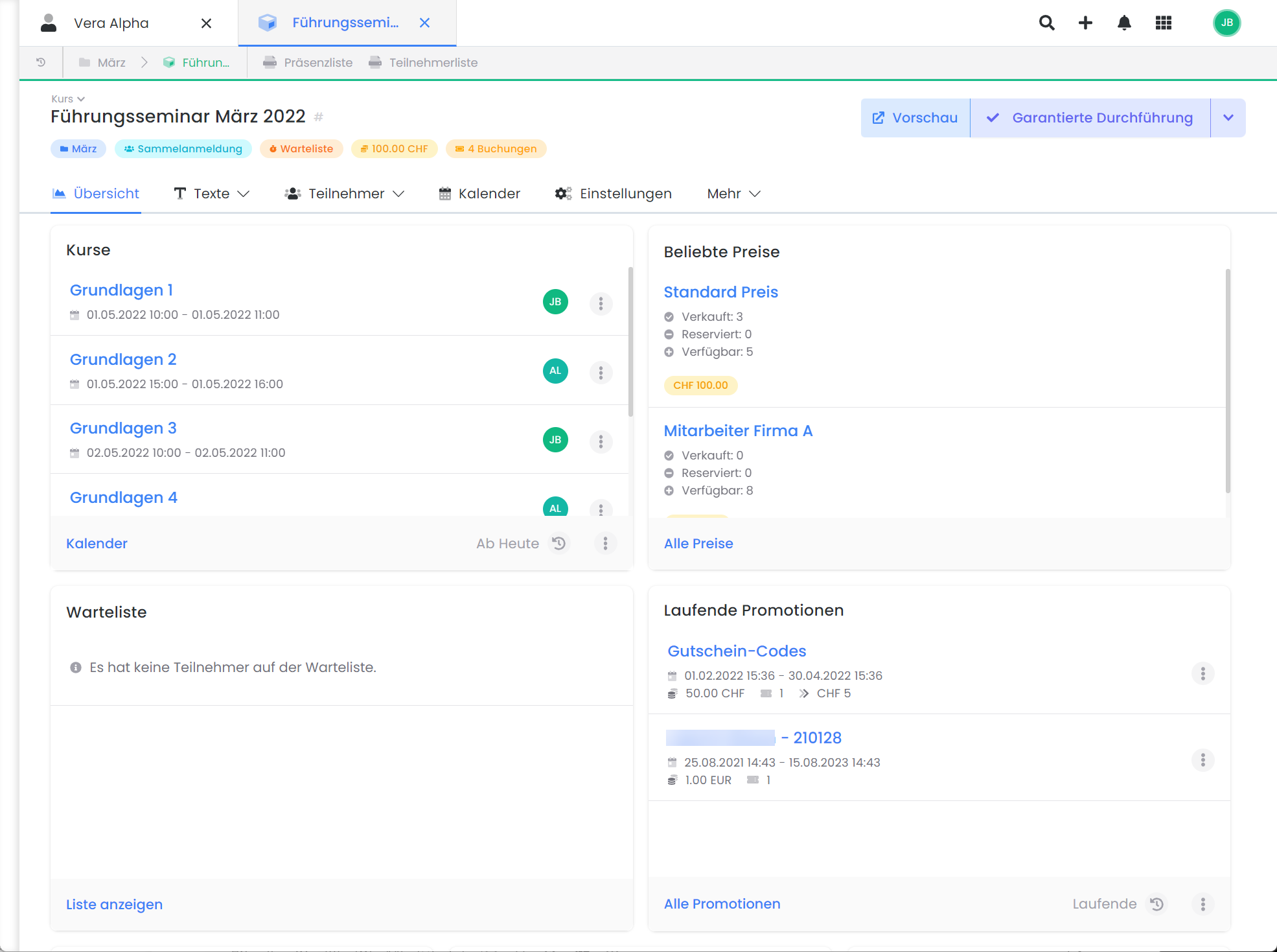Expand the Texte dropdown tab
This screenshot has width=1277, height=952.
point(212,194)
